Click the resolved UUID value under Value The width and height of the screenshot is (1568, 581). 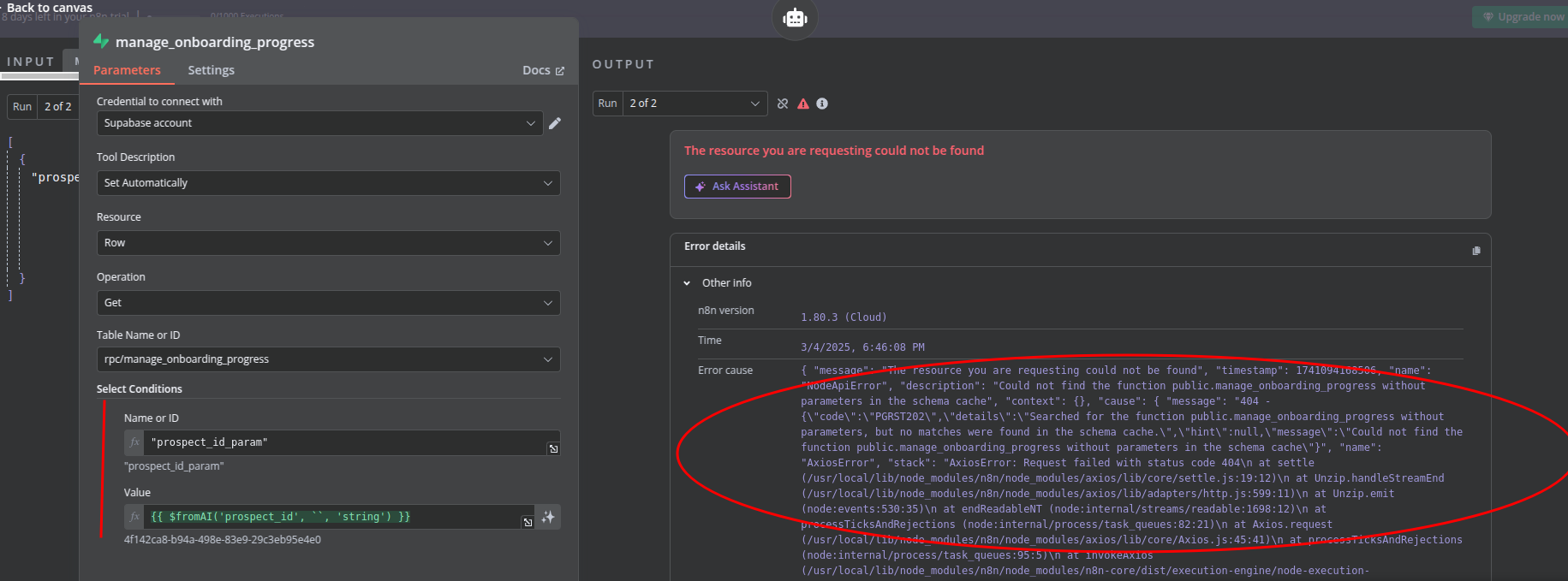(223, 540)
